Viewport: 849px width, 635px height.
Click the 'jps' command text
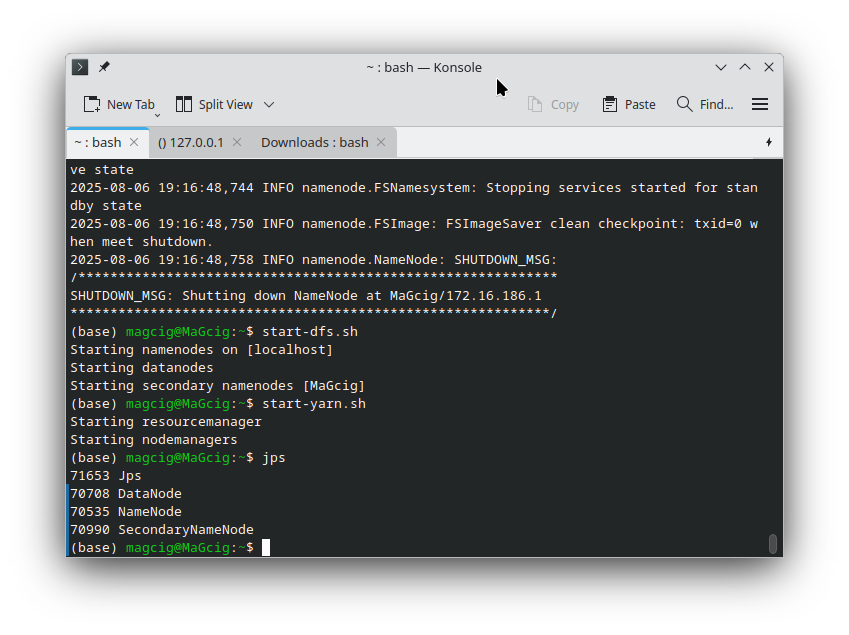274,458
